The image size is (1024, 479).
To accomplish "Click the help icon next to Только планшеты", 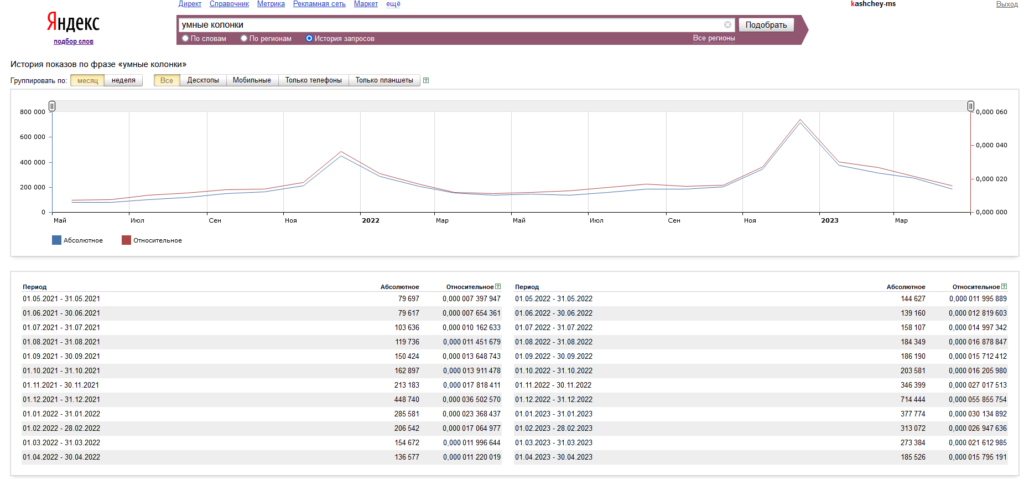I will (x=426, y=80).
